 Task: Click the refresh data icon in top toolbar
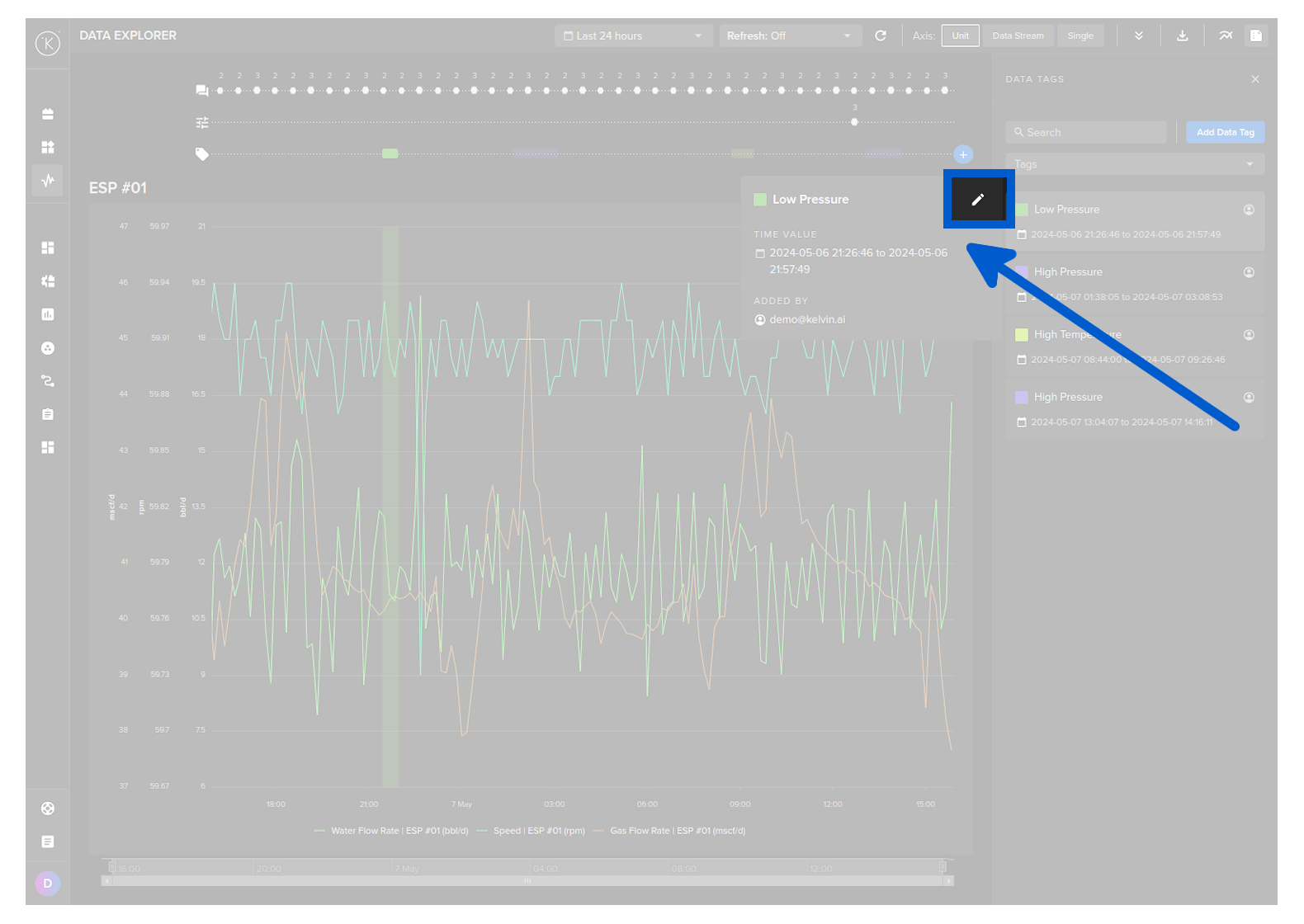point(881,36)
